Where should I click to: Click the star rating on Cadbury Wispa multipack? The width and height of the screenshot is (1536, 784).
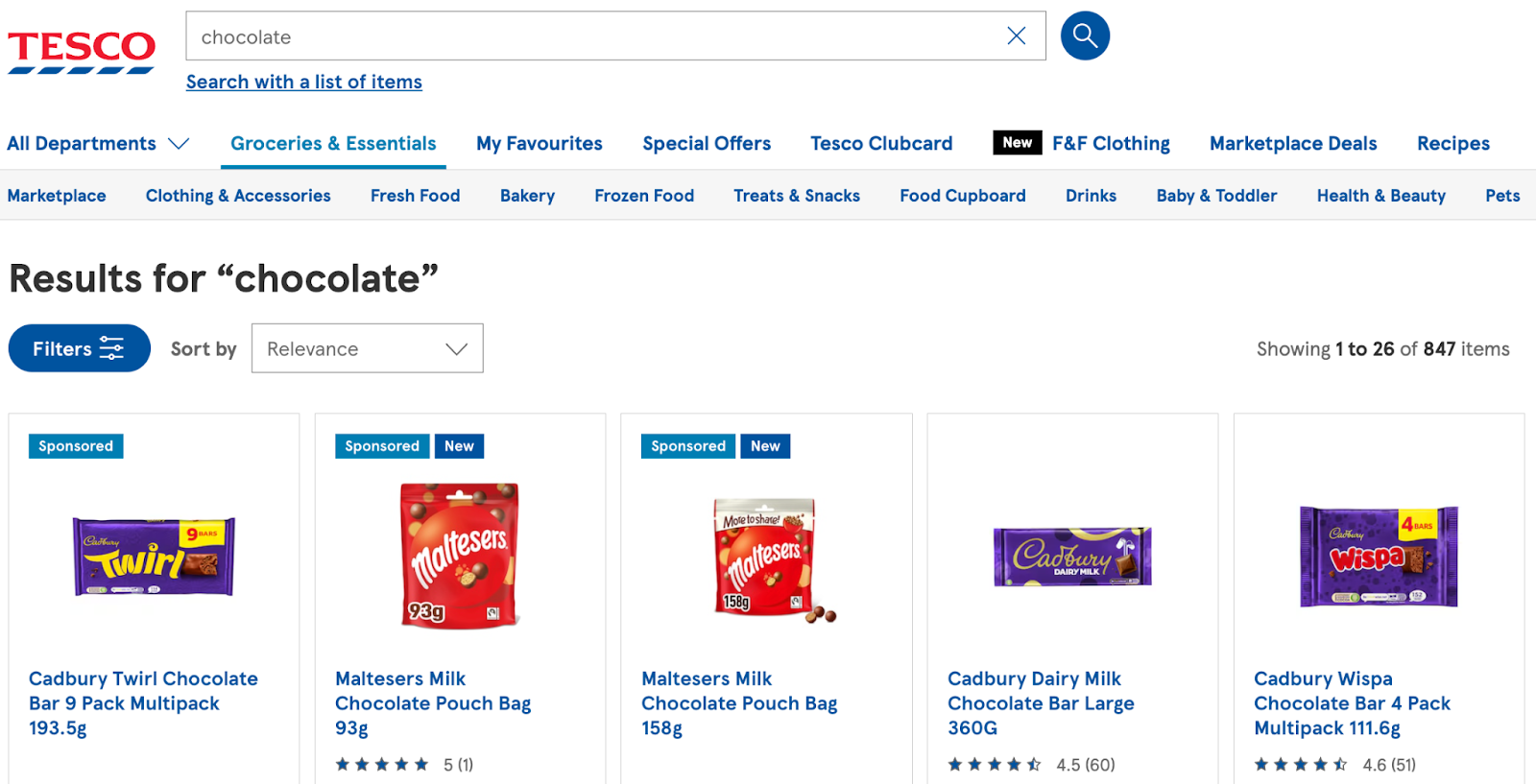(x=1301, y=764)
